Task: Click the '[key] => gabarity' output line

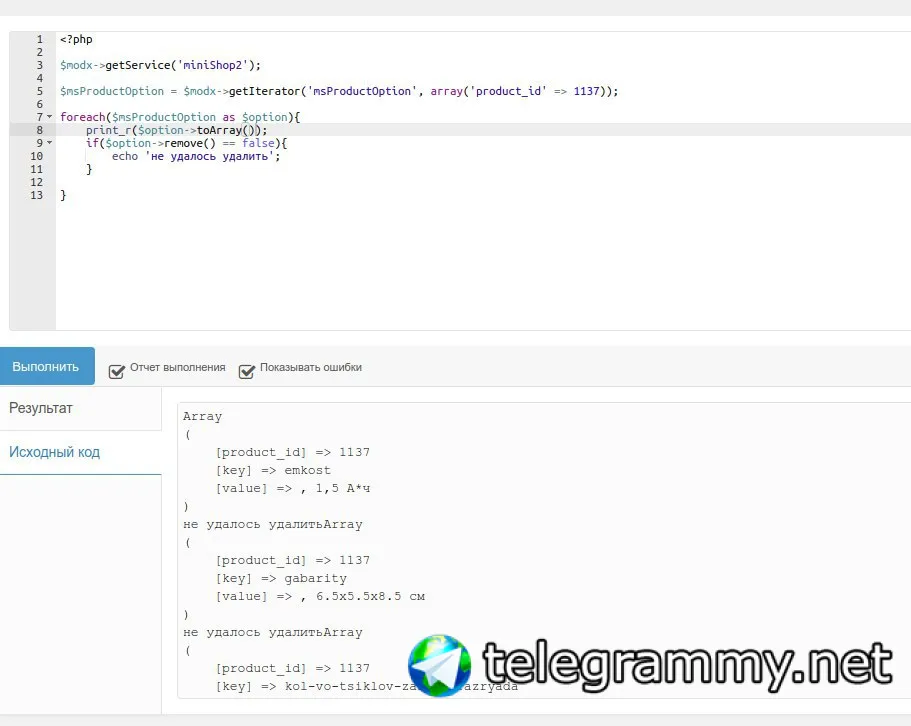Action: click(x=281, y=578)
